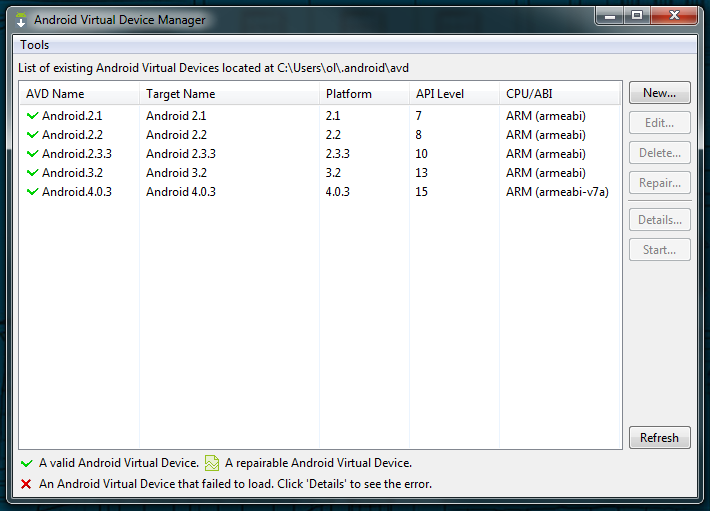Select the Android.3.2 AVD name

pos(72,173)
